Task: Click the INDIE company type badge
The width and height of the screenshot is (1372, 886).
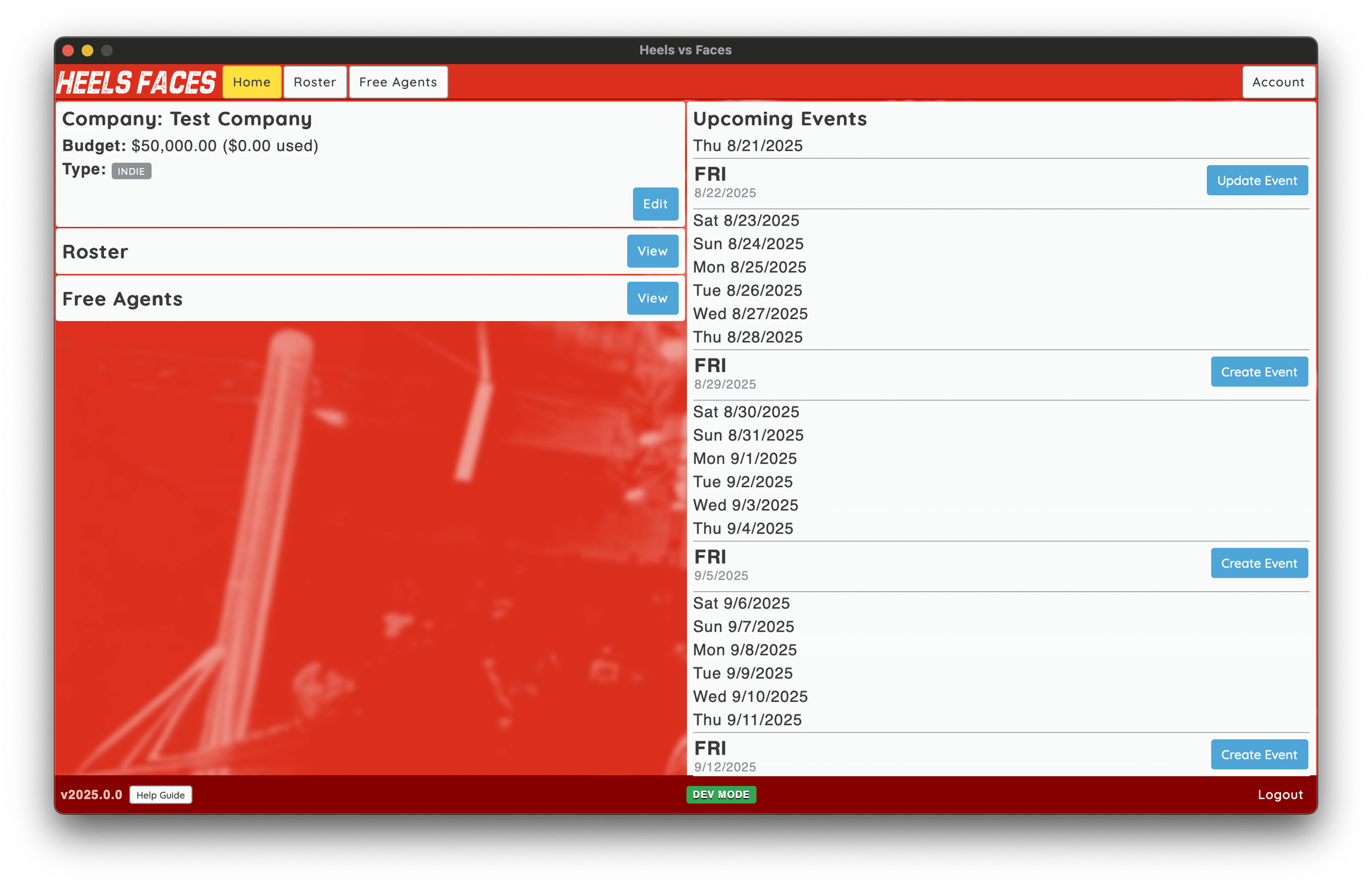Action: pyautogui.click(x=131, y=171)
